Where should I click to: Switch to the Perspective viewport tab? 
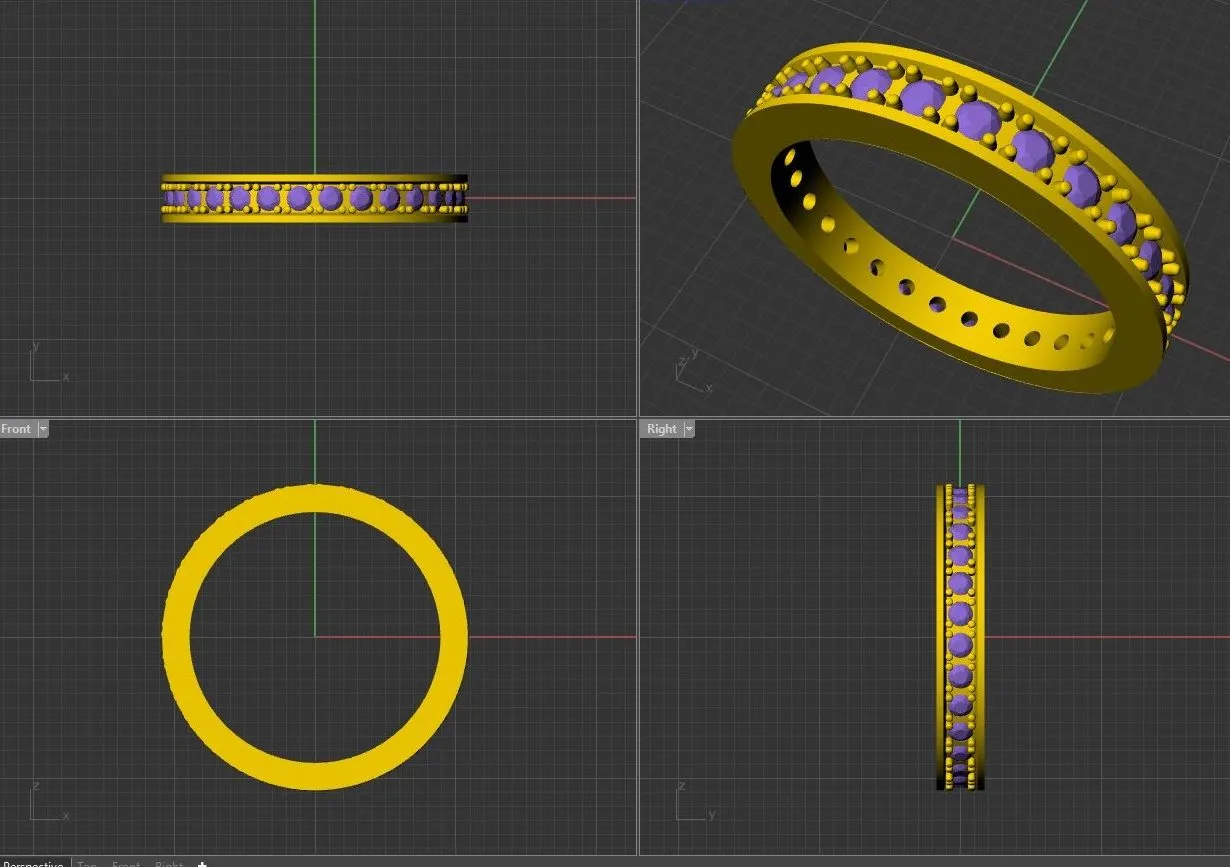(33, 864)
